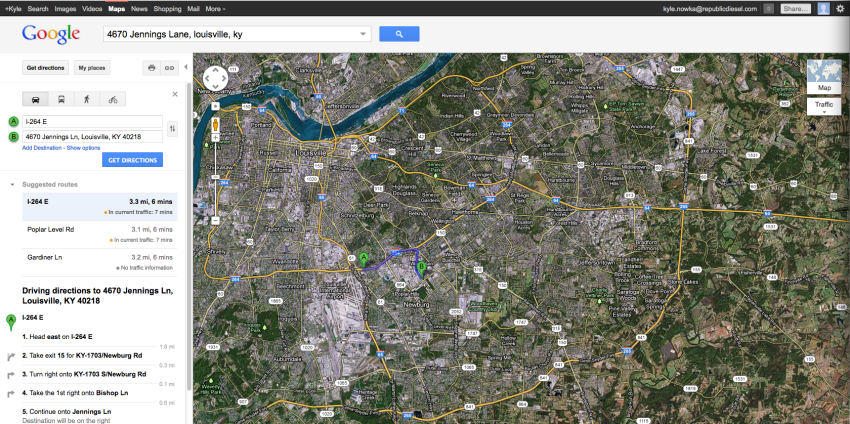Switch to public transit travel mode
This screenshot has width=850, height=424.
pos(62,100)
